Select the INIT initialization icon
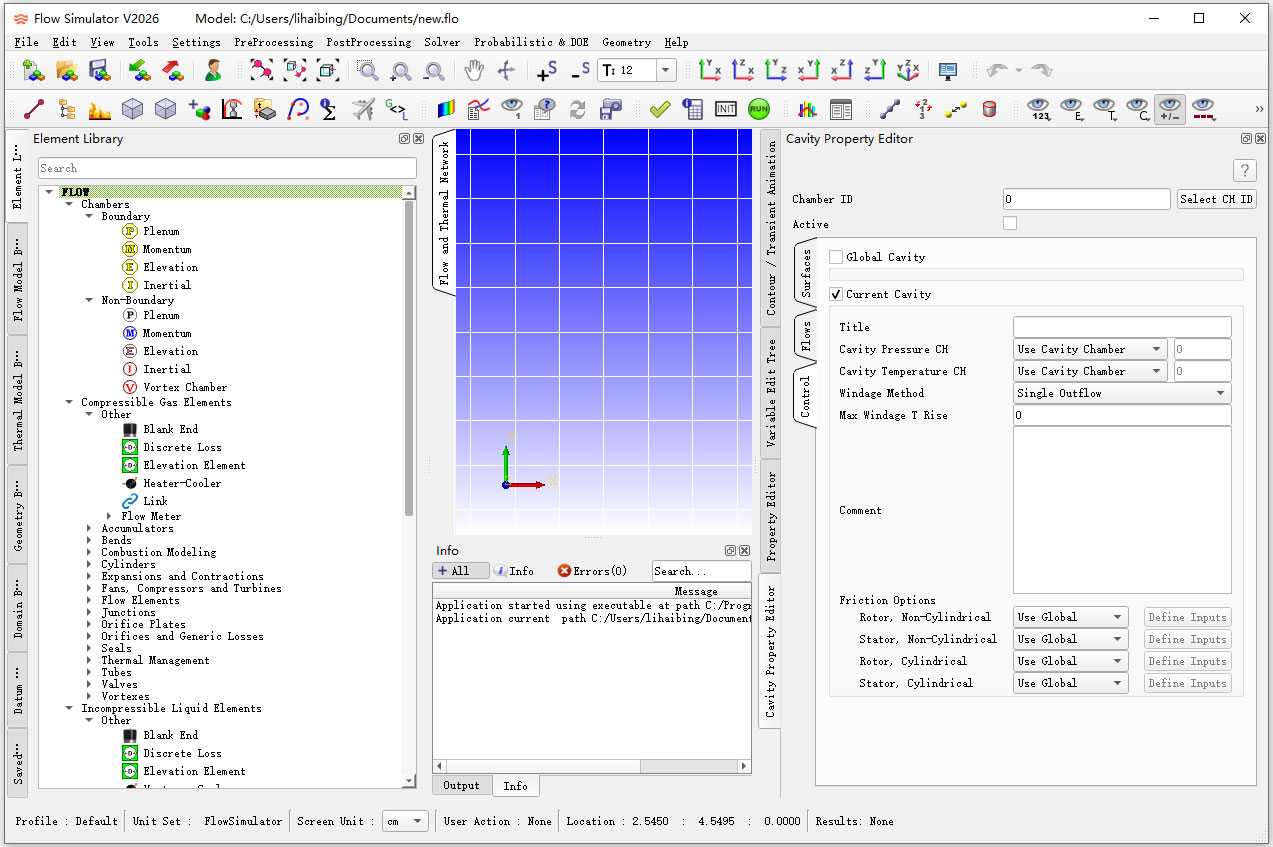This screenshot has width=1273, height=847. [x=725, y=109]
